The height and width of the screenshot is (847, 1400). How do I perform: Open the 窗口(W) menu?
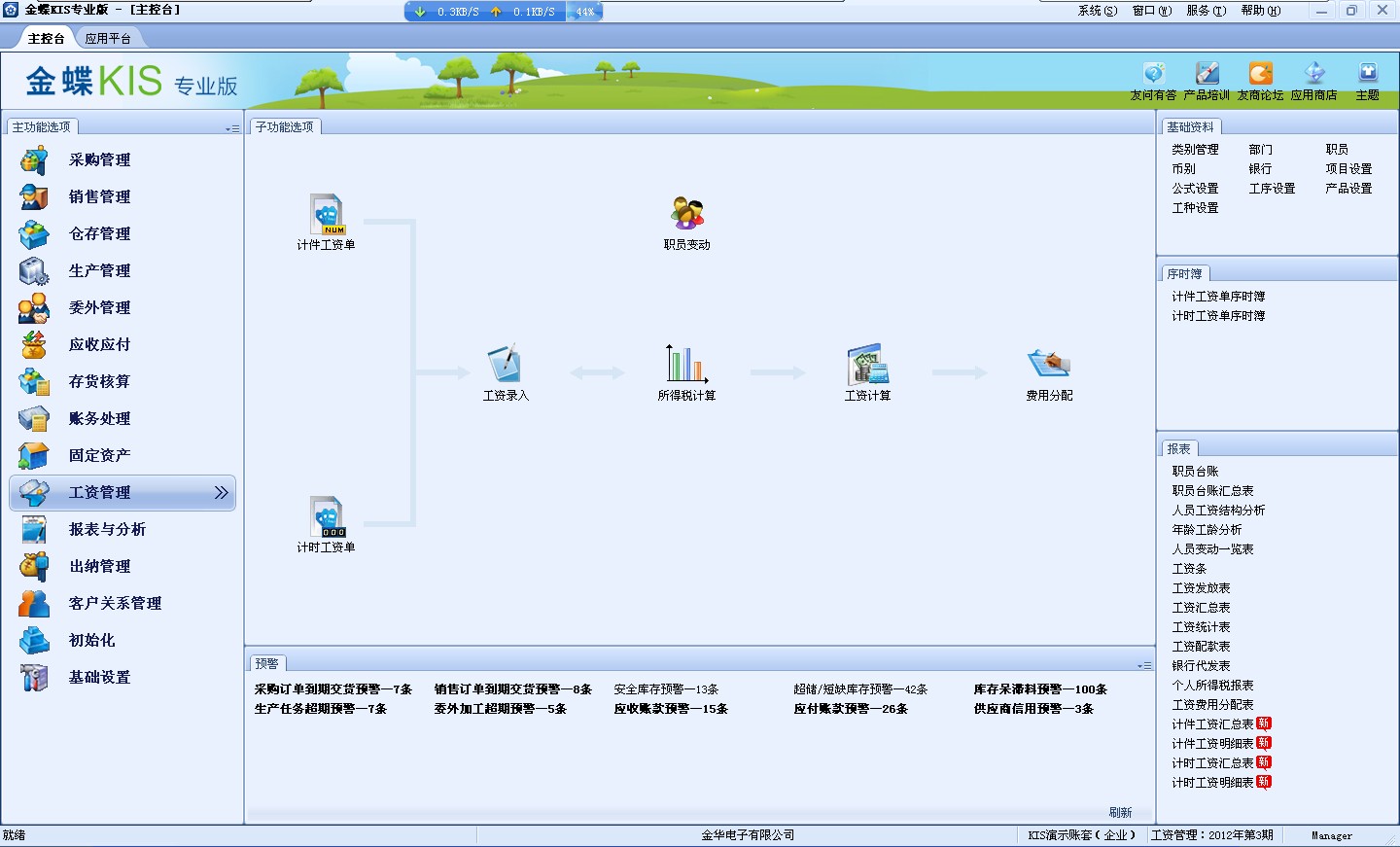1152,11
